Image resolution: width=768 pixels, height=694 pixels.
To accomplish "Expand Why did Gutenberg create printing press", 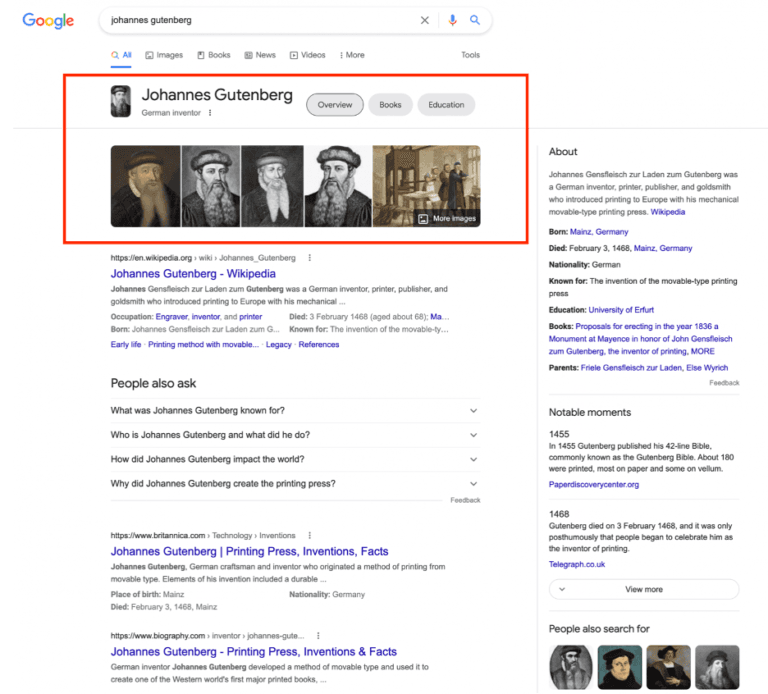I will (x=295, y=484).
